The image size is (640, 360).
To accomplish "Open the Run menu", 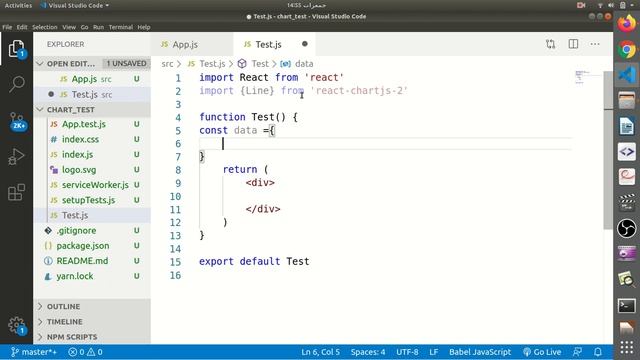I will (x=98, y=27).
